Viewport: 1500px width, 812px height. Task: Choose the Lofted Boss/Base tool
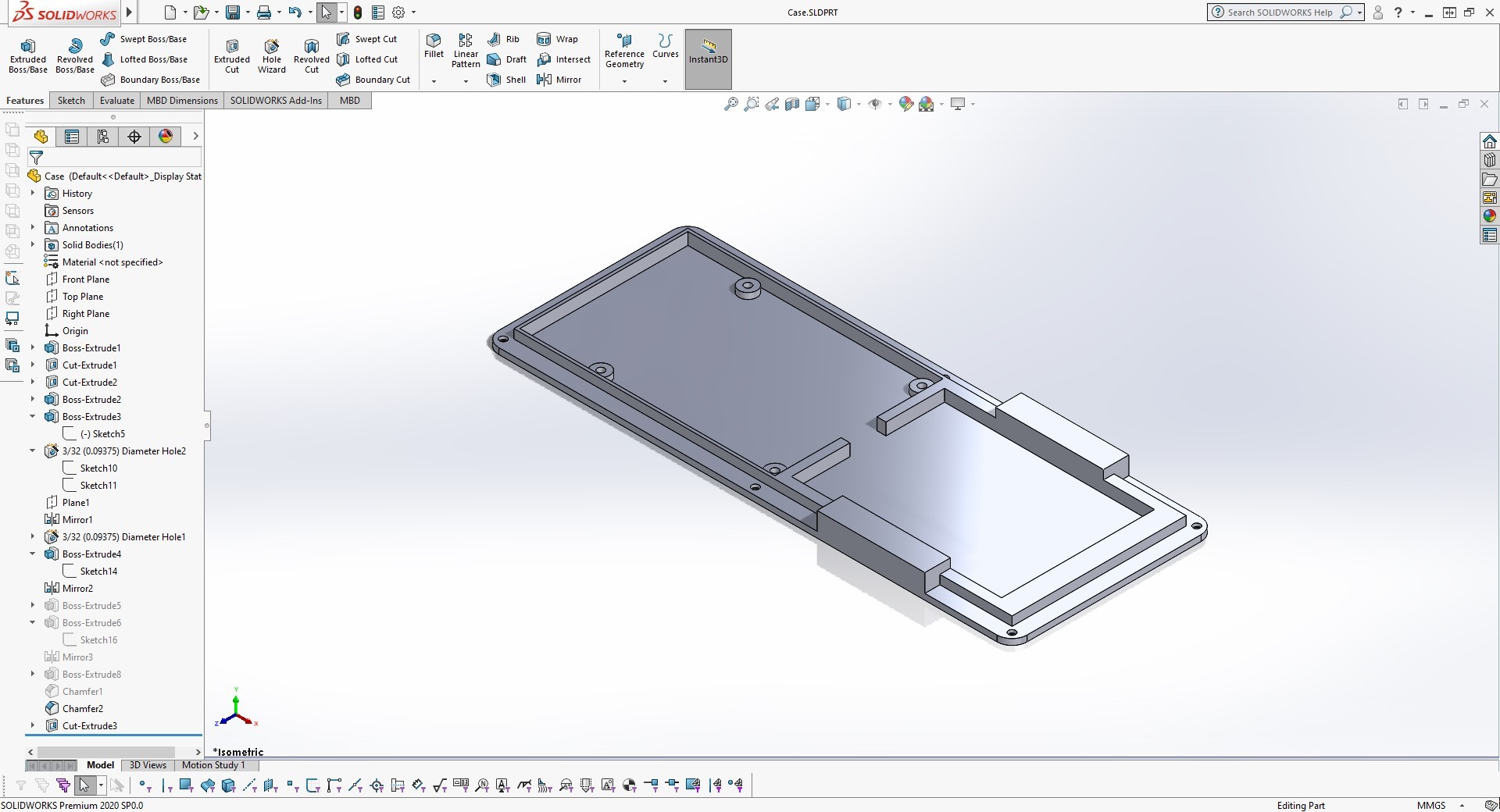coord(145,59)
